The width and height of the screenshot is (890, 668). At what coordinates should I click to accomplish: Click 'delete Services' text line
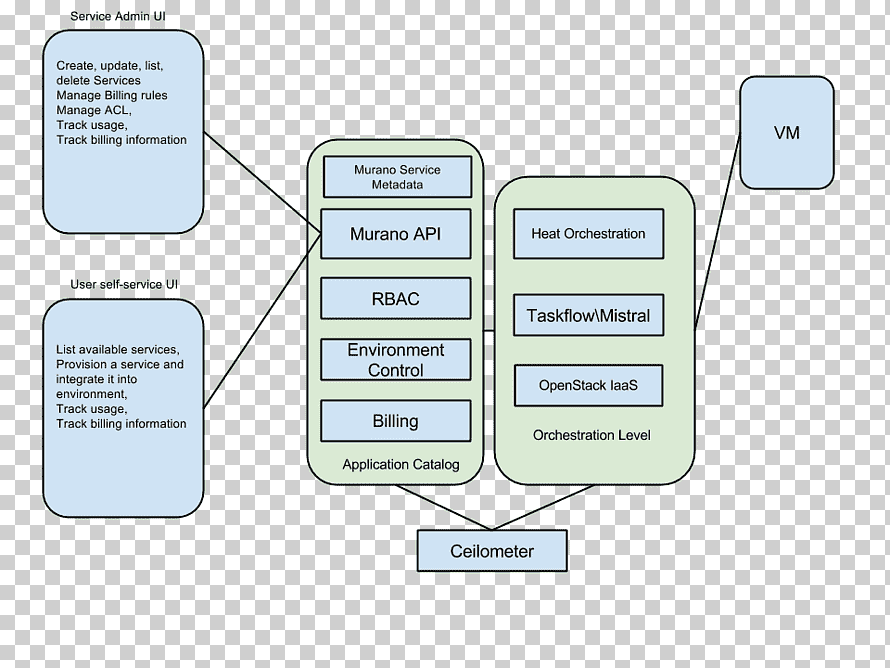point(98,81)
